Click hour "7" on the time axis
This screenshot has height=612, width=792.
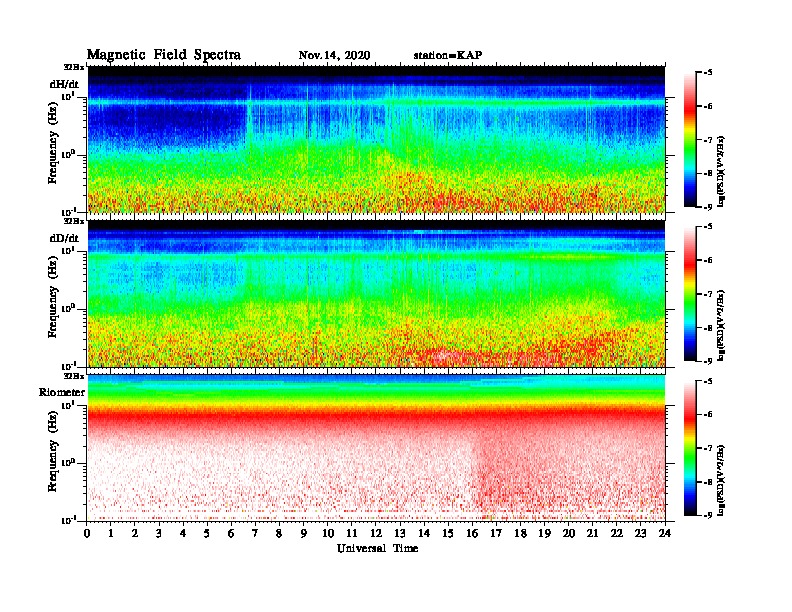256,533
